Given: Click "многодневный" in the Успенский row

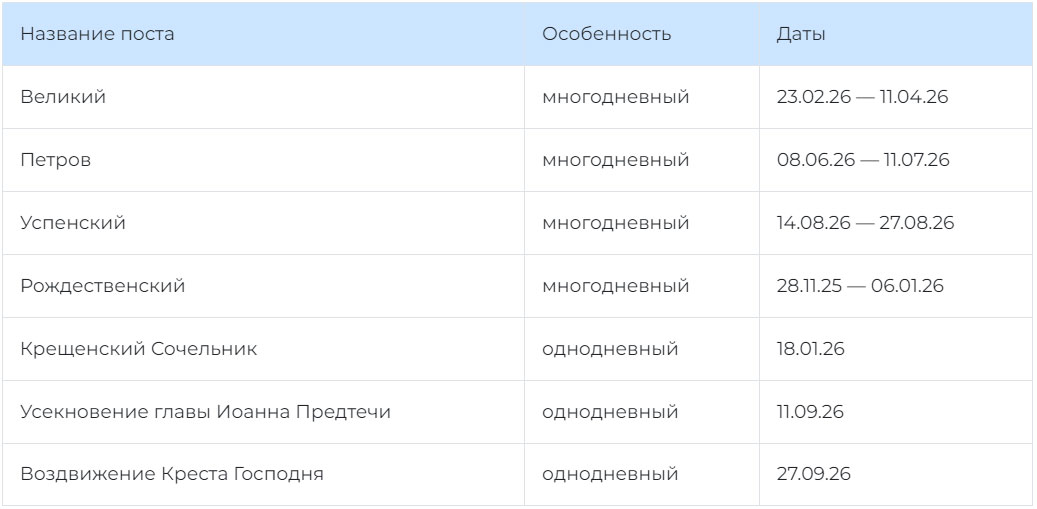Looking at the screenshot, I should click(x=615, y=223).
